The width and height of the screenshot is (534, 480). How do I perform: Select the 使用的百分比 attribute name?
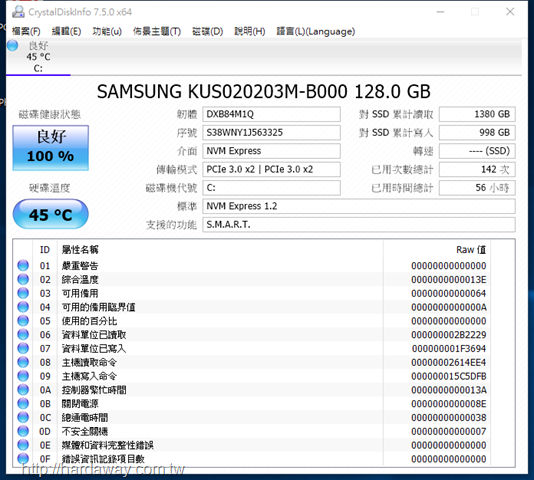point(89,321)
